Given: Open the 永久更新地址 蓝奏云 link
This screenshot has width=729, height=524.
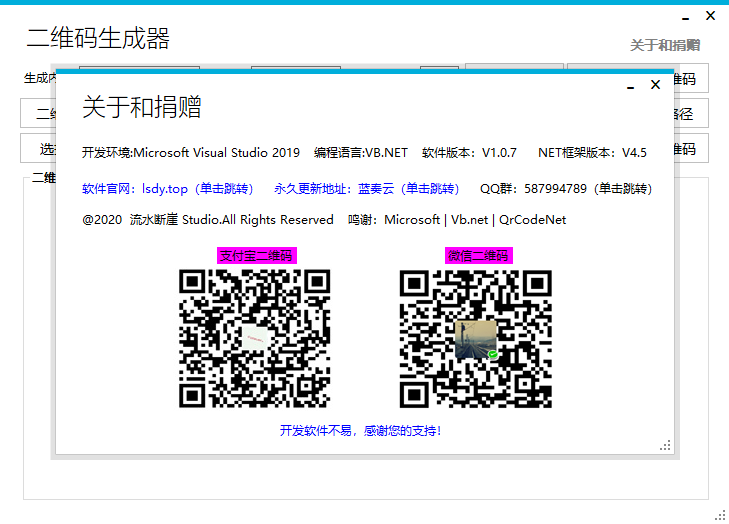Looking at the screenshot, I should [366, 188].
